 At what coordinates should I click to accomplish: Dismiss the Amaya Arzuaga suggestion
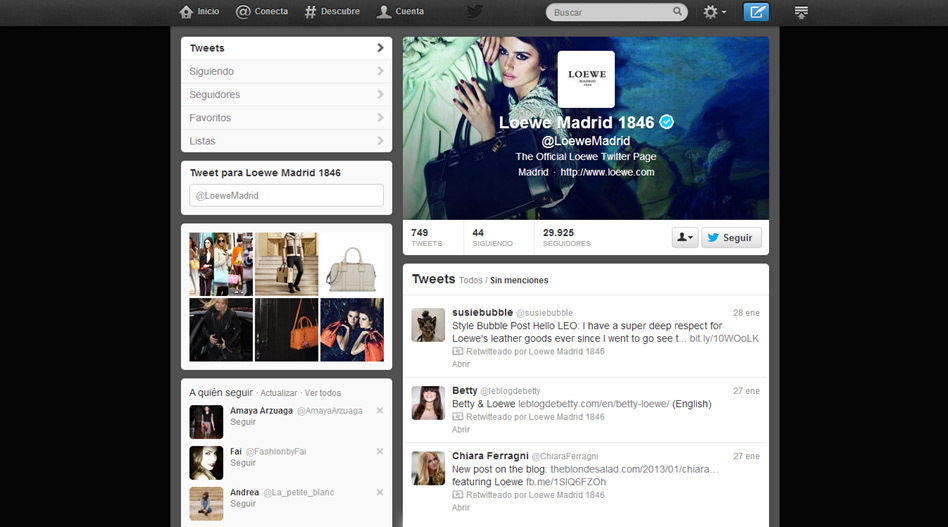tap(380, 410)
